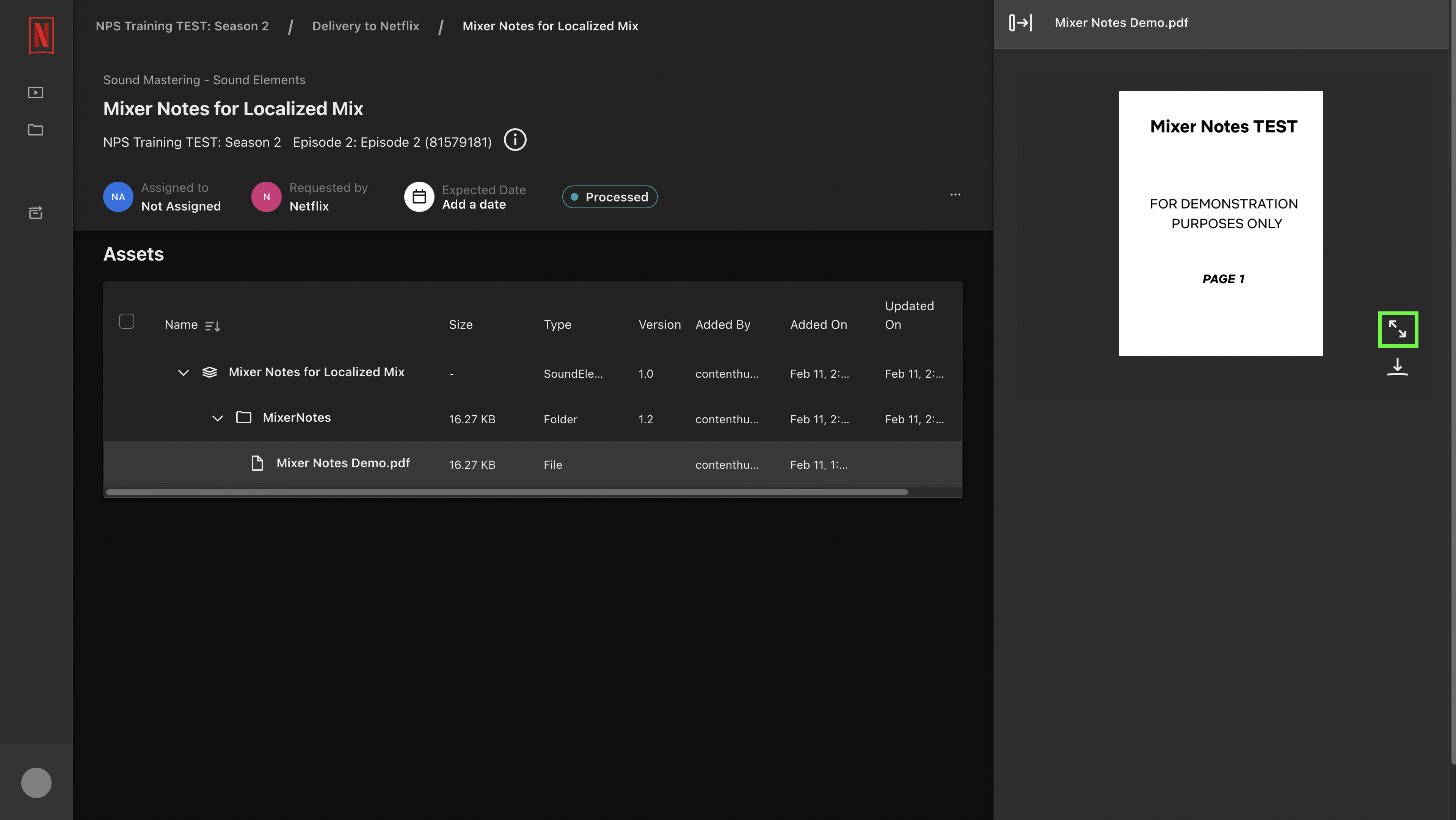
Task: Click the PDF page 1 preview thumbnail
Action: point(1221,223)
